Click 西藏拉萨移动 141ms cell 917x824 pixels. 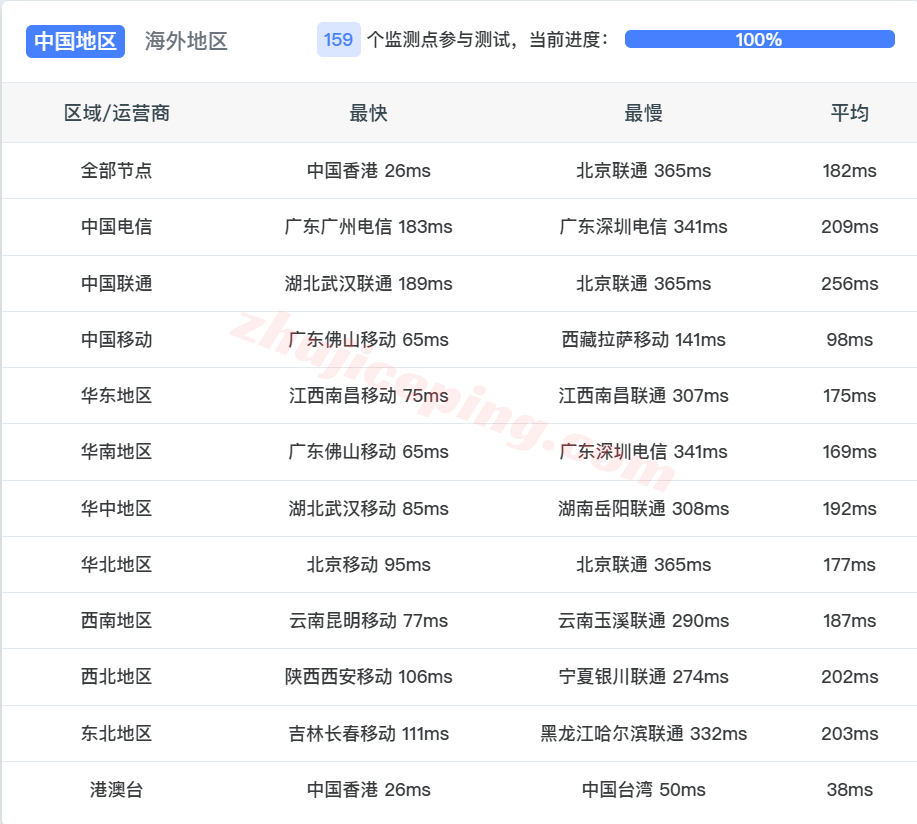click(x=645, y=339)
